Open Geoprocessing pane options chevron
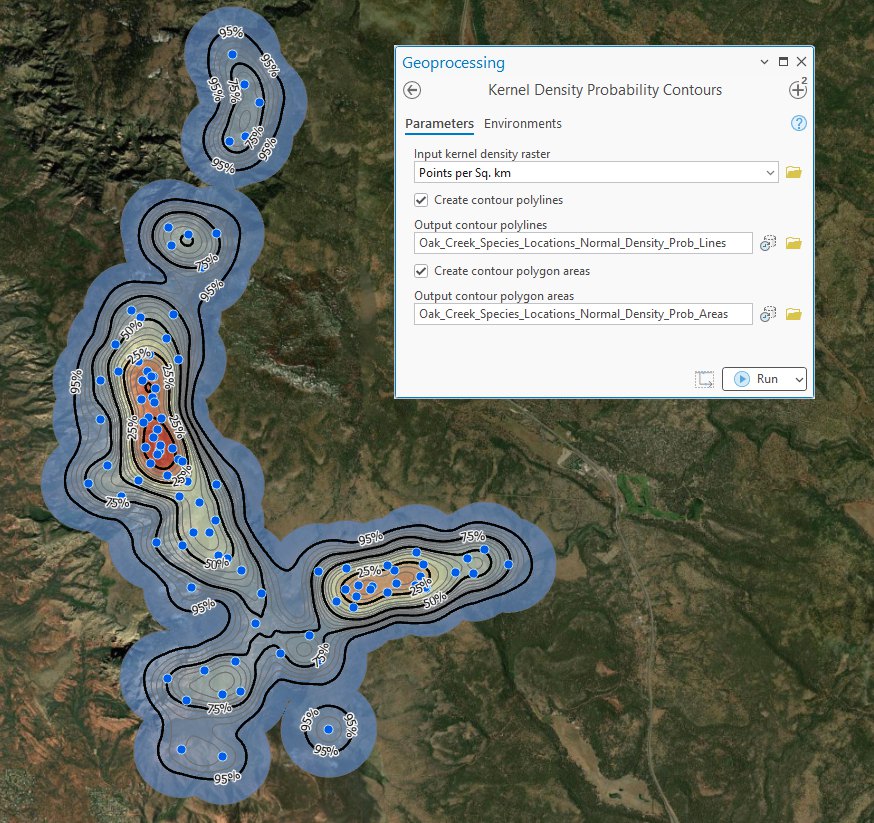The height and width of the screenshot is (823, 874). pos(764,62)
